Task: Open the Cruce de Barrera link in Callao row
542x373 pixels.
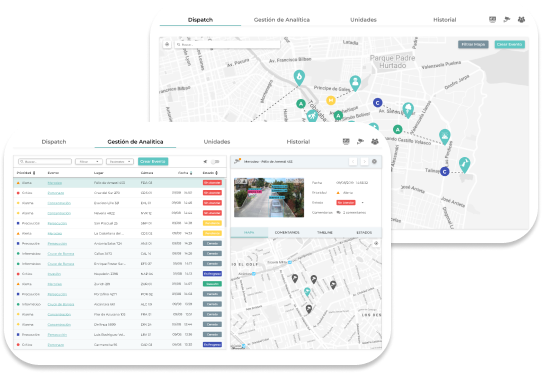Action: pyautogui.click(x=60, y=254)
